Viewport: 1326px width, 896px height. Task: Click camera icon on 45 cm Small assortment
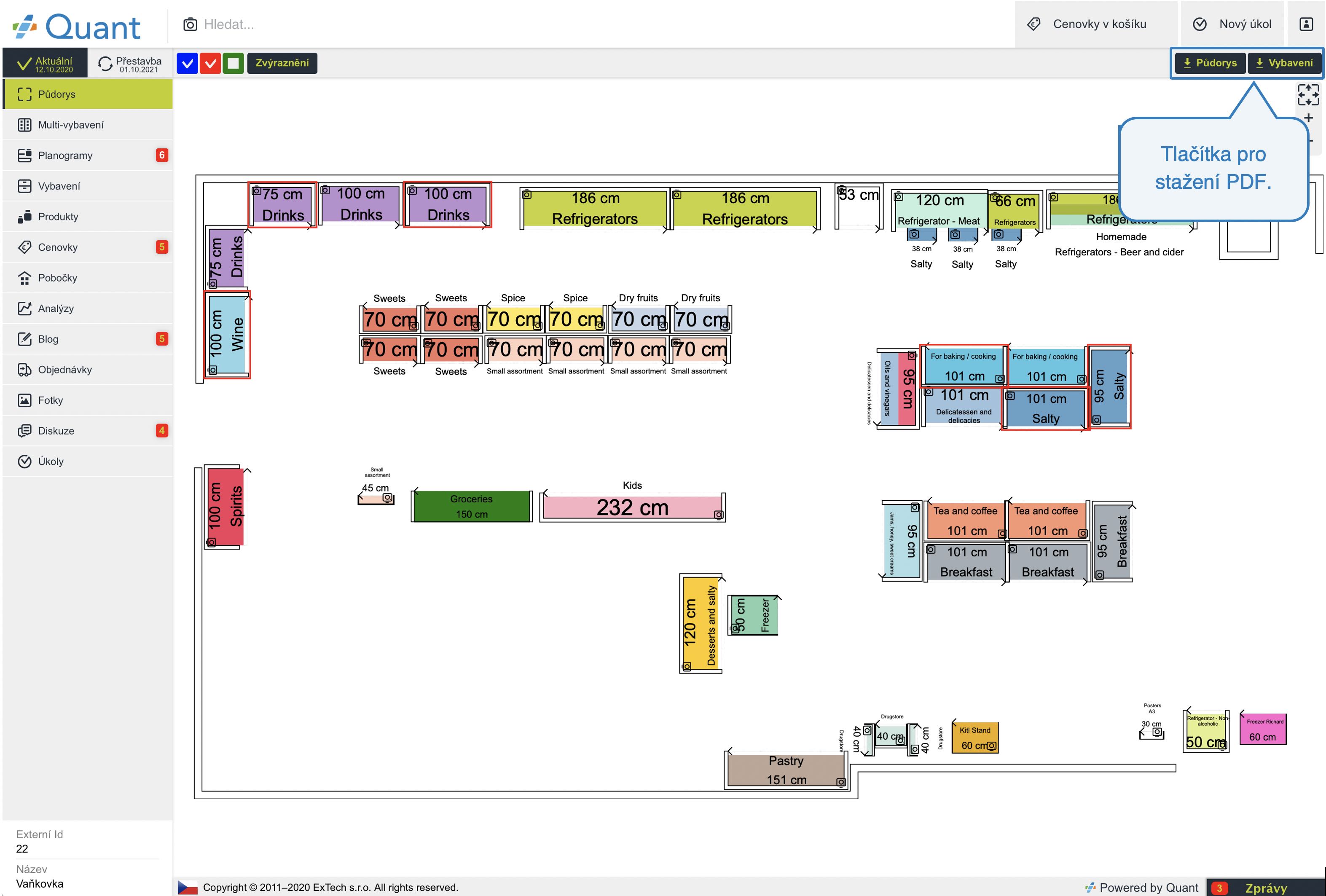tap(387, 498)
